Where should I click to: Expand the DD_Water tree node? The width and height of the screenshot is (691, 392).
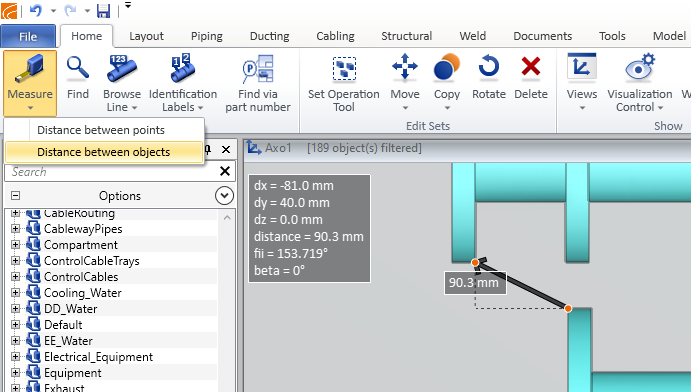pos(15,309)
